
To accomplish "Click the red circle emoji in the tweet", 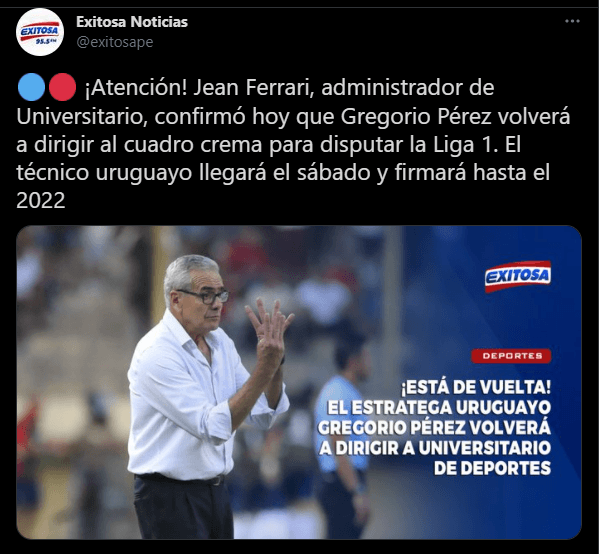I will point(62,87).
